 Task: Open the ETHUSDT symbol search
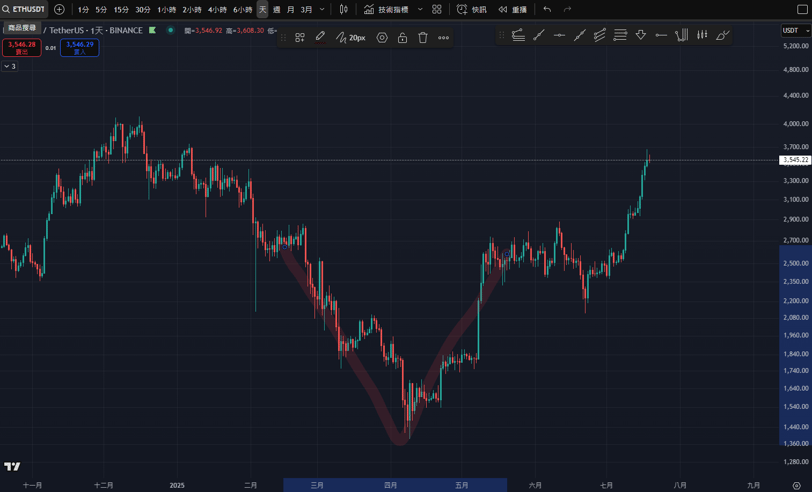click(24, 9)
